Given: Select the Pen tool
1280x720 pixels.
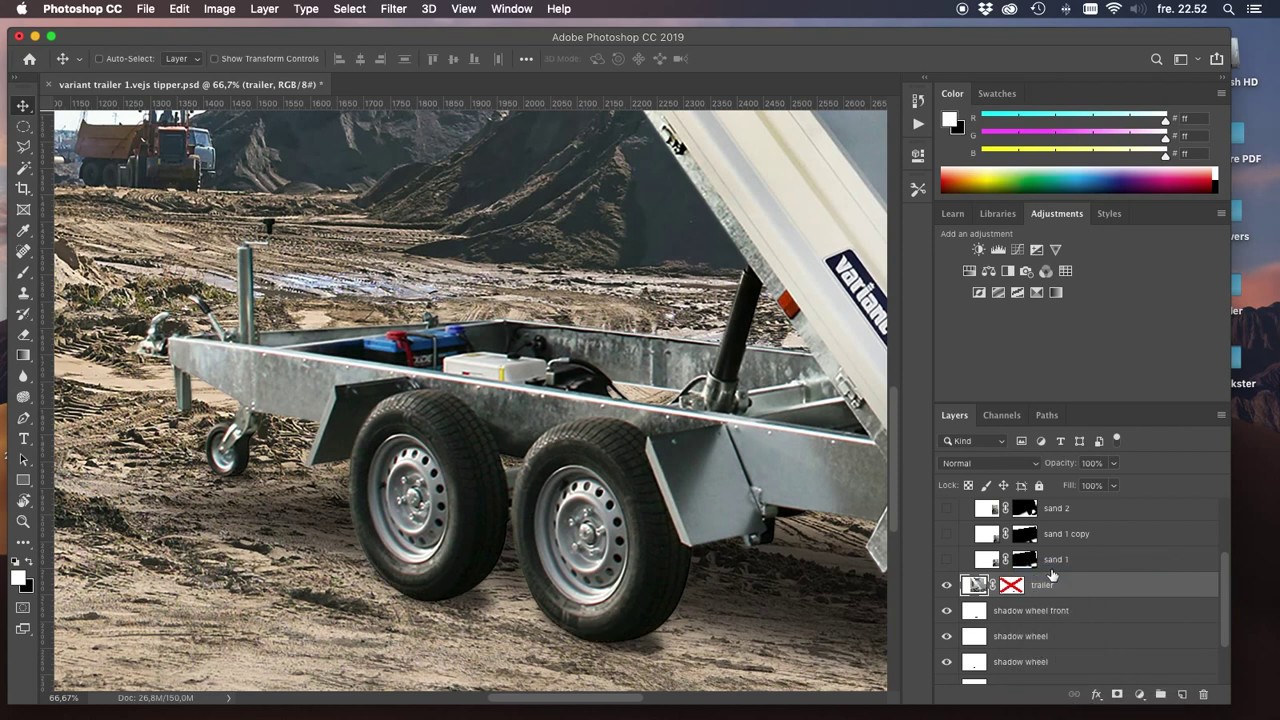Looking at the screenshot, I should pyautogui.click(x=23, y=418).
